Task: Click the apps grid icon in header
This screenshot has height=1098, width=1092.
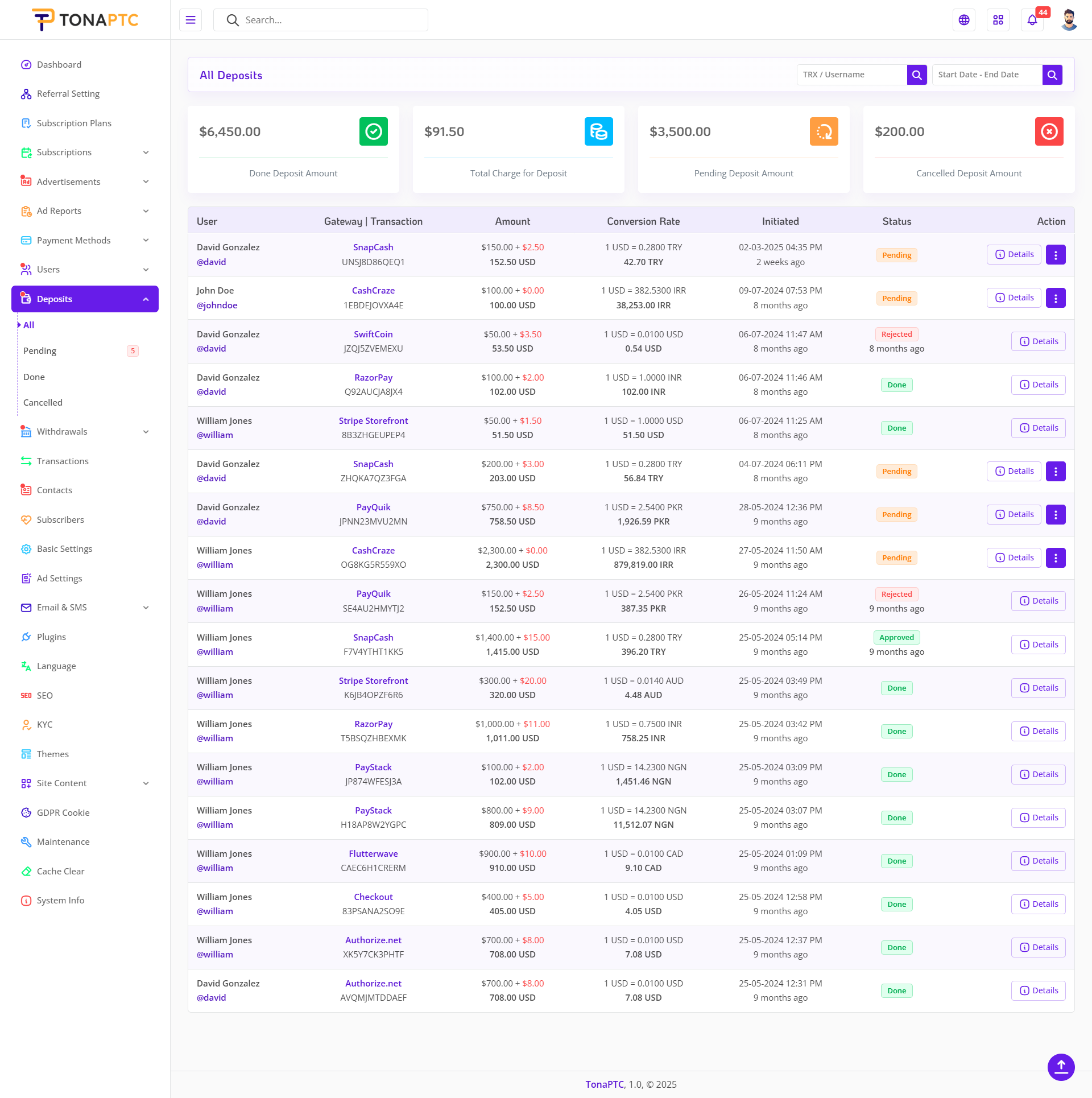Action: click(x=998, y=20)
